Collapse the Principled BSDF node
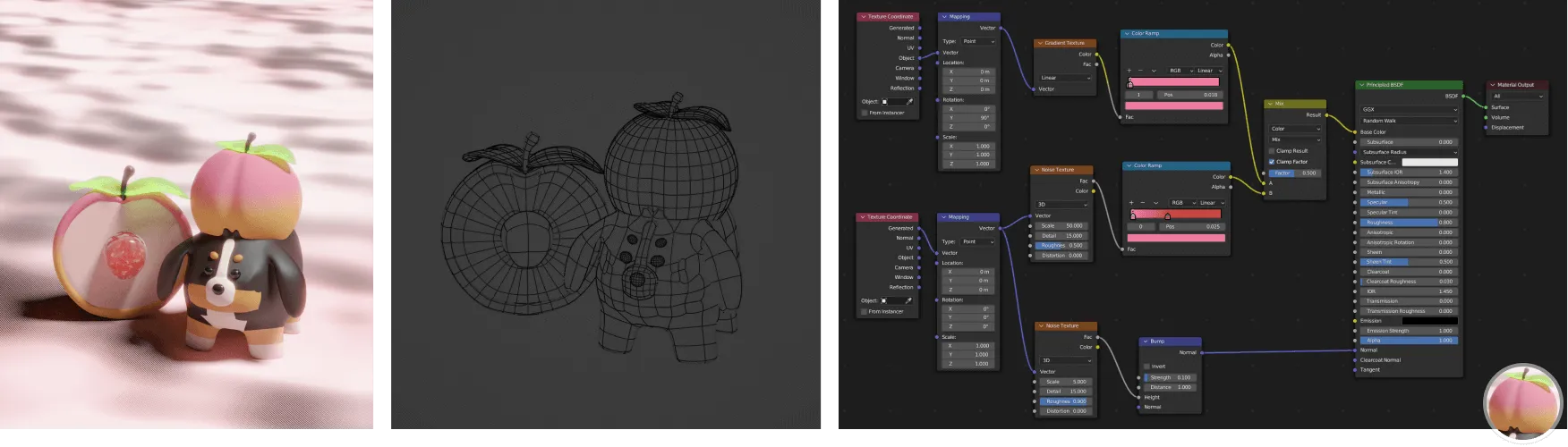The width and height of the screenshot is (1568, 447). [x=1362, y=85]
